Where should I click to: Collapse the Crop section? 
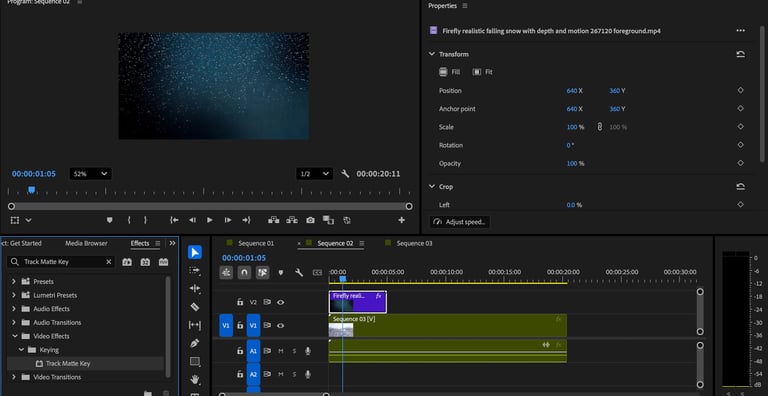coord(432,187)
